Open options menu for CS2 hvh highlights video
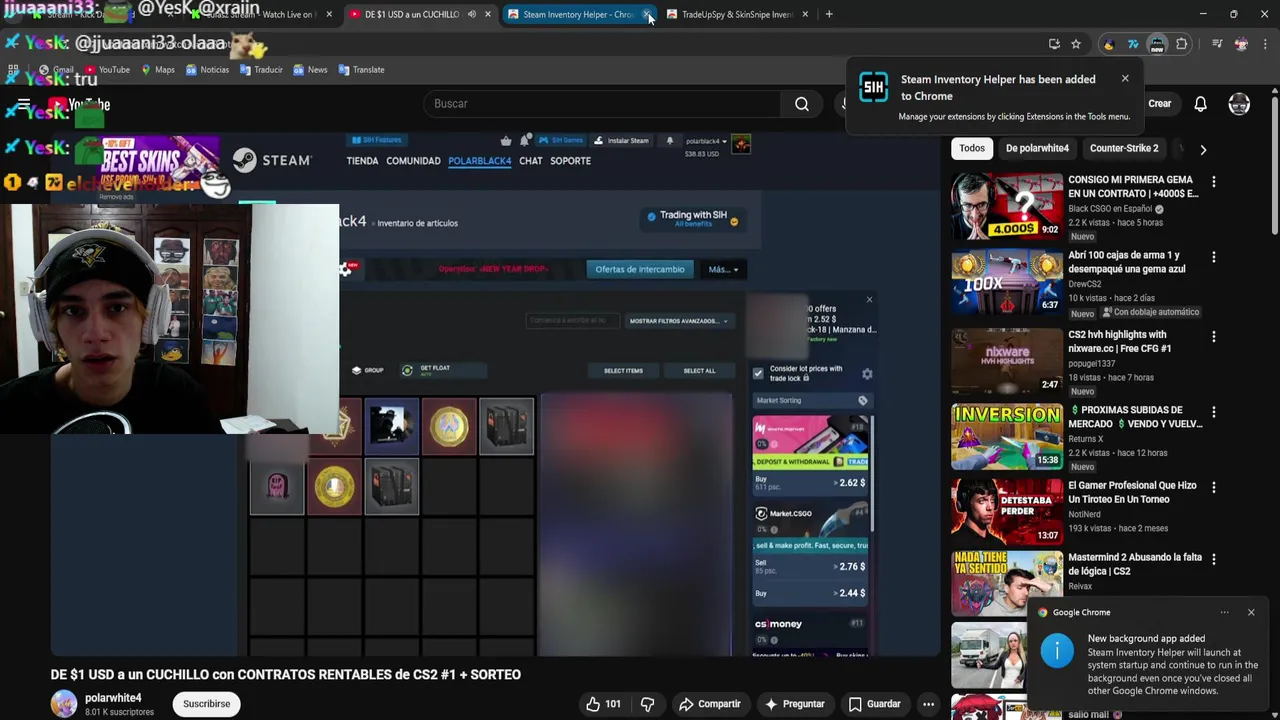Screen dimensions: 1280x720 [x=1214, y=337]
